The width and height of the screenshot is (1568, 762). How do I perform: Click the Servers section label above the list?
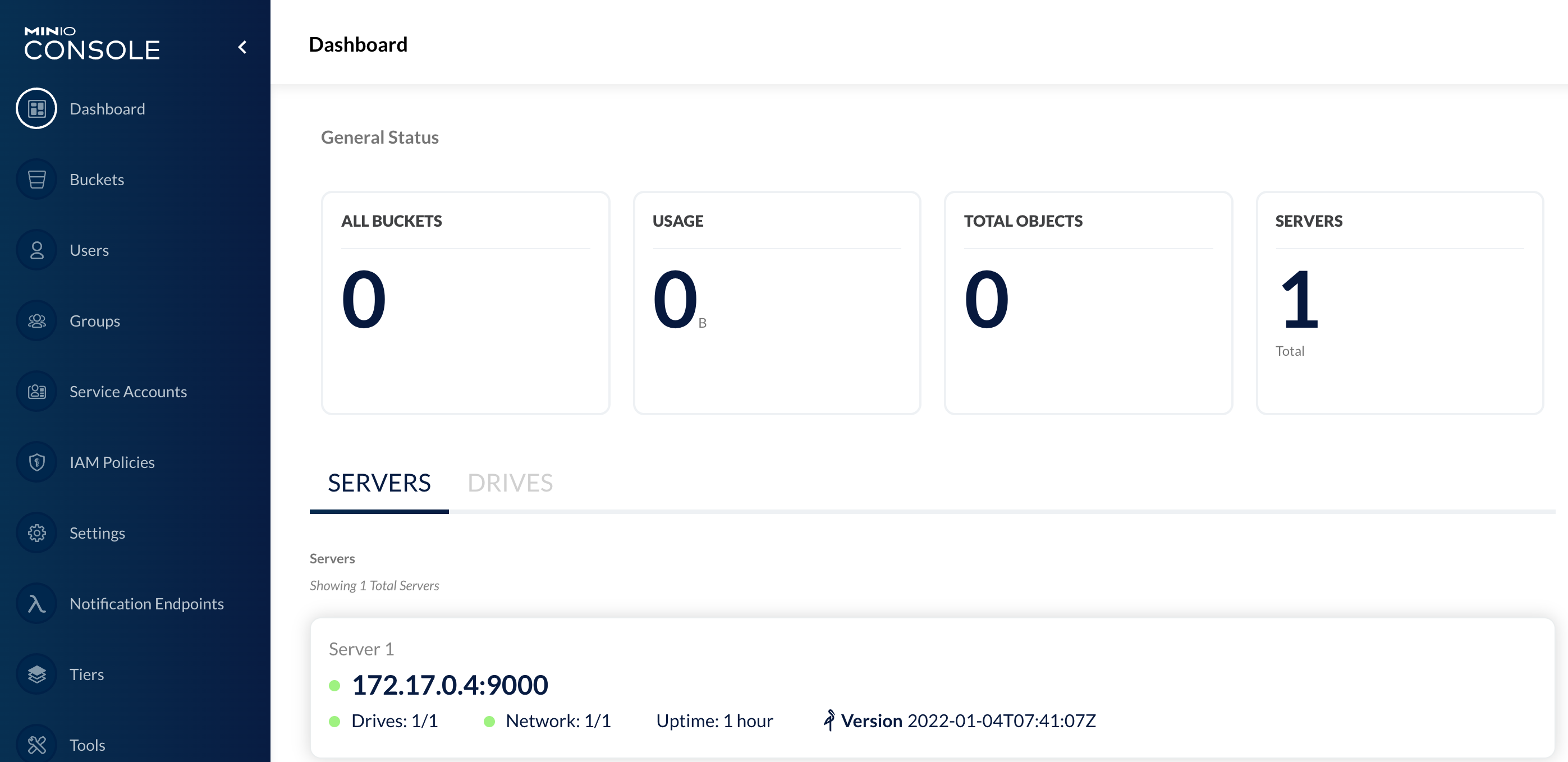(x=332, y=558)
